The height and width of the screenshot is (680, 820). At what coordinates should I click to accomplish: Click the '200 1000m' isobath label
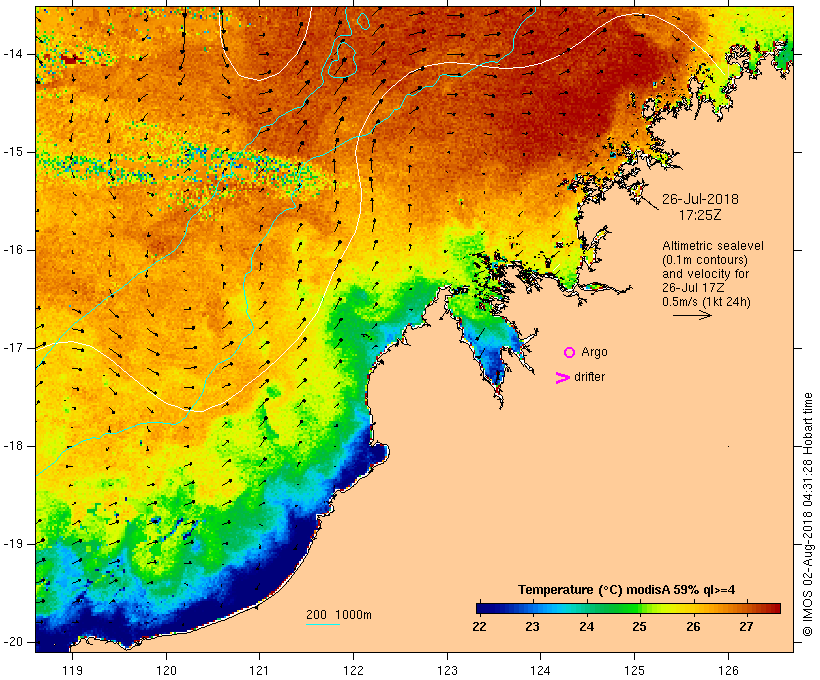point(339,615)
